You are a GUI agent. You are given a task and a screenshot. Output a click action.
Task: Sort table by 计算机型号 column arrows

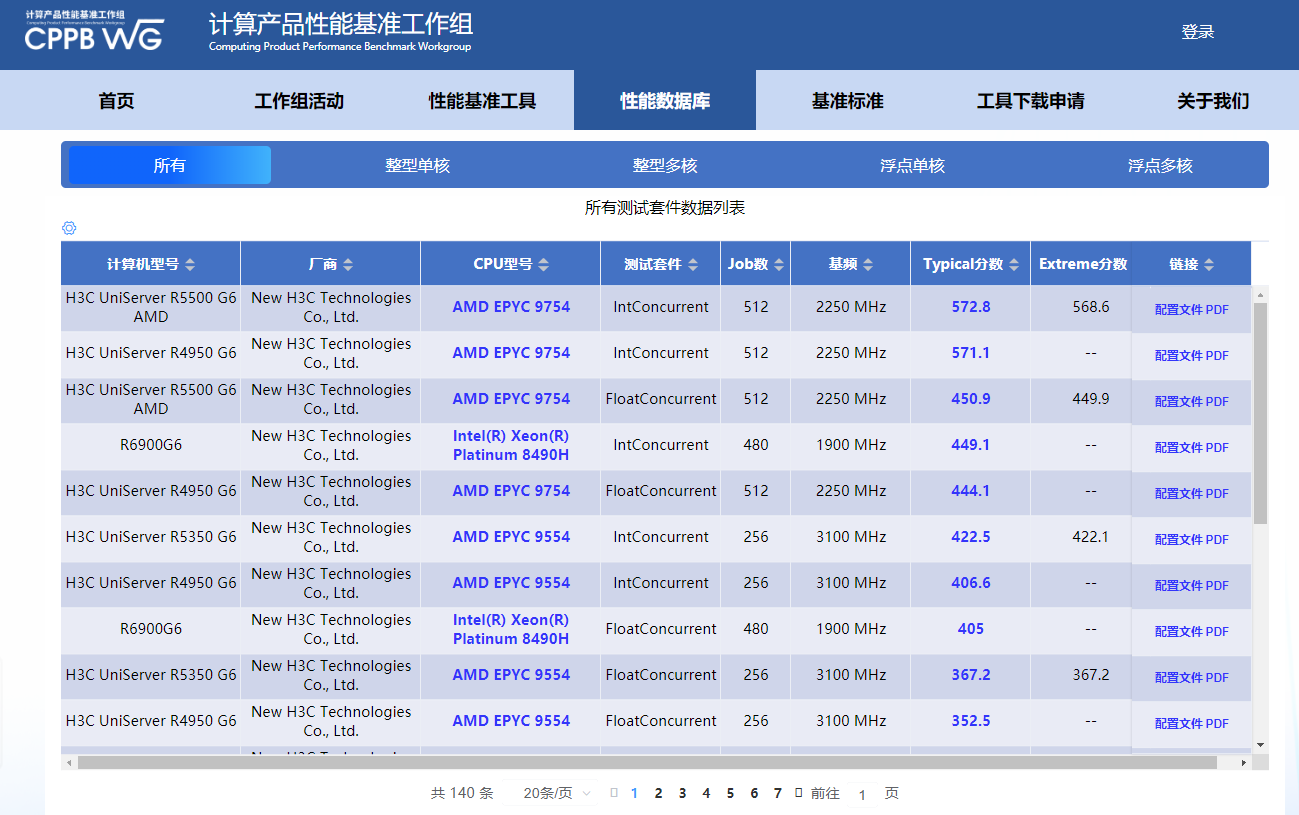click(190, 265)
